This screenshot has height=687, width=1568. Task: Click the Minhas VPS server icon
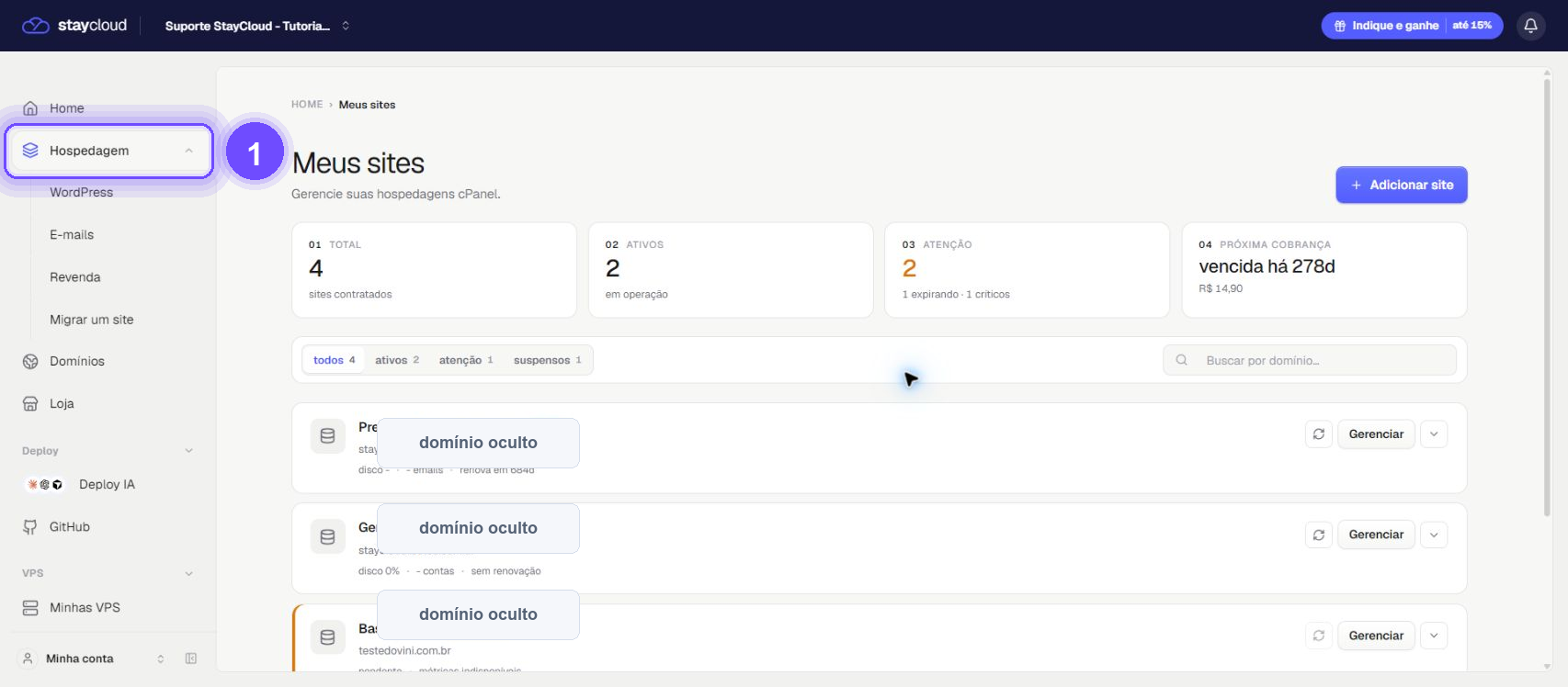coord(30,607)
